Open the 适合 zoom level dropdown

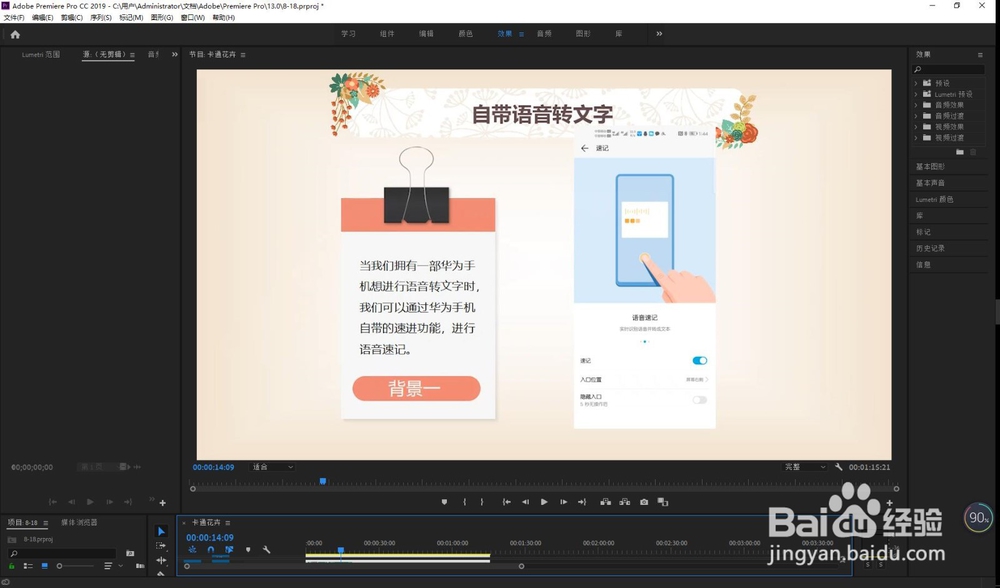tap(272, 467)
